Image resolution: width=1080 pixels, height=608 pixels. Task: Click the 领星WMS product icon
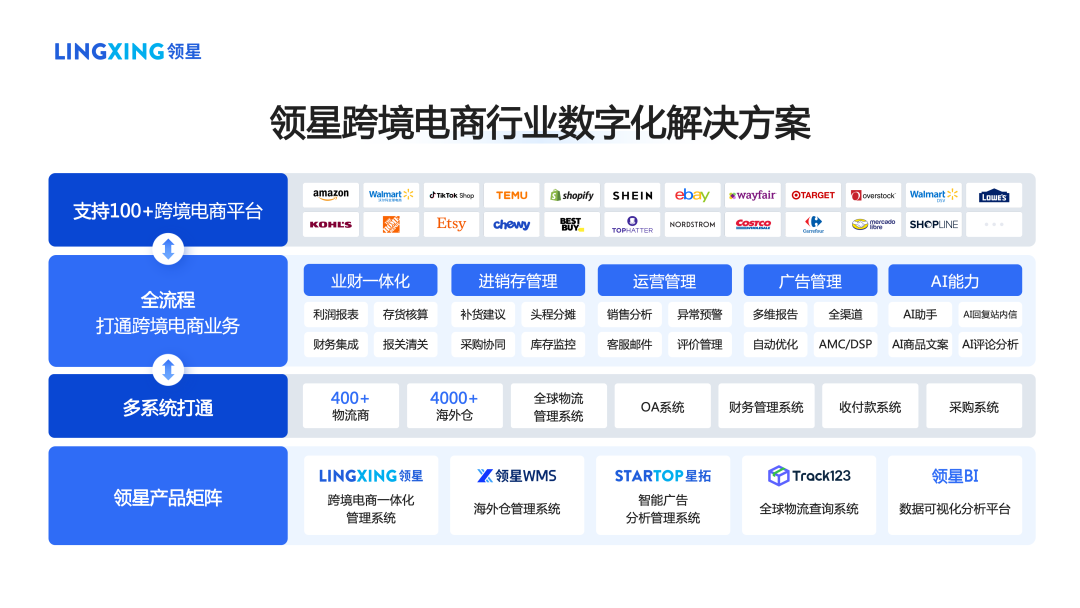pyautogui.click(x=517, y=475)
